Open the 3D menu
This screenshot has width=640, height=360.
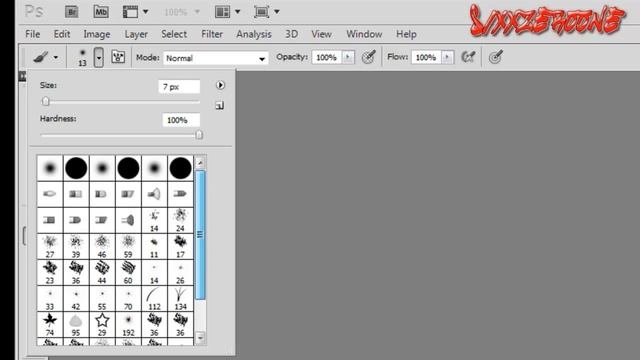pos(291,34)
